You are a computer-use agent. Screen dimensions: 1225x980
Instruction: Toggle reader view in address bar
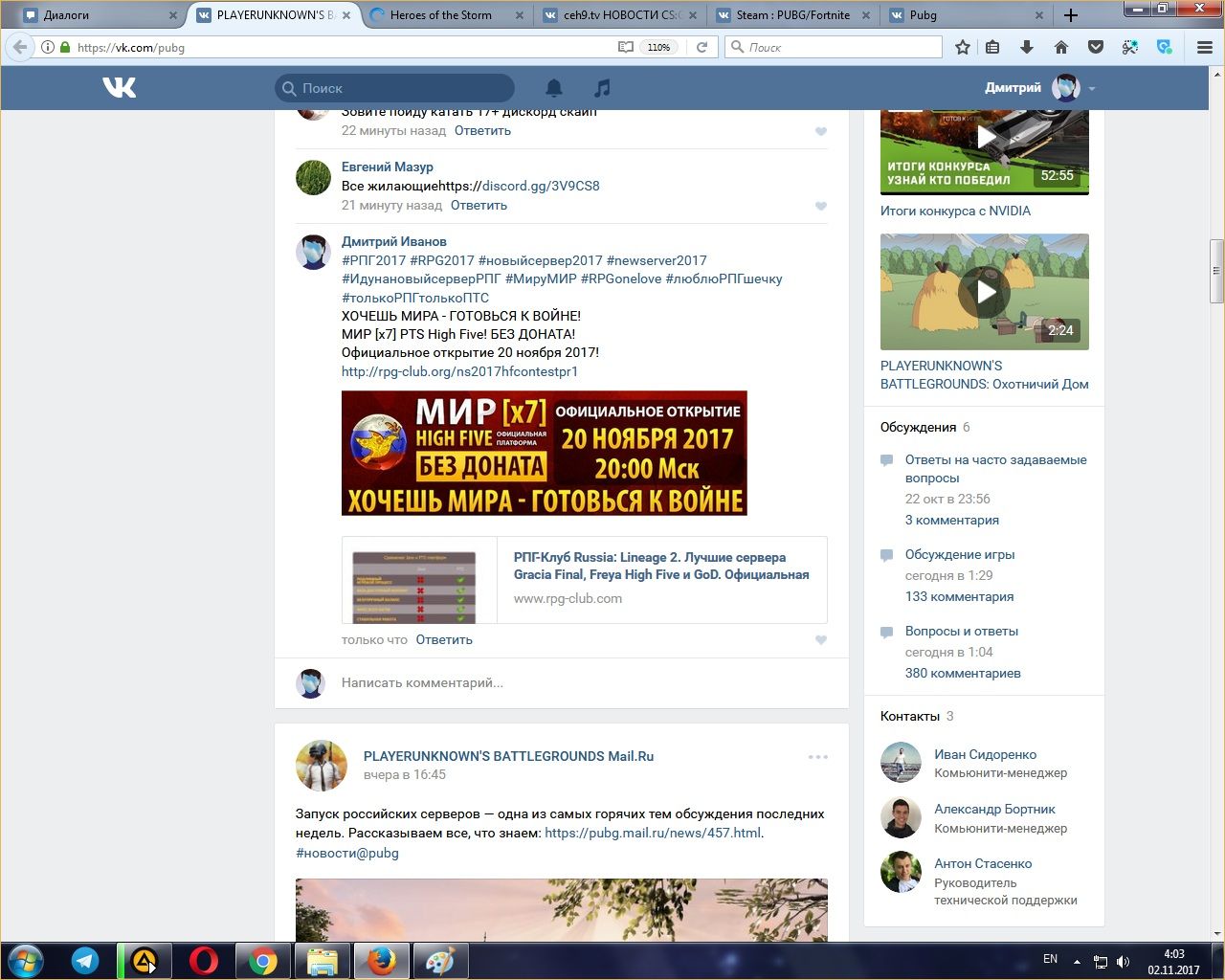click(625, 47)
